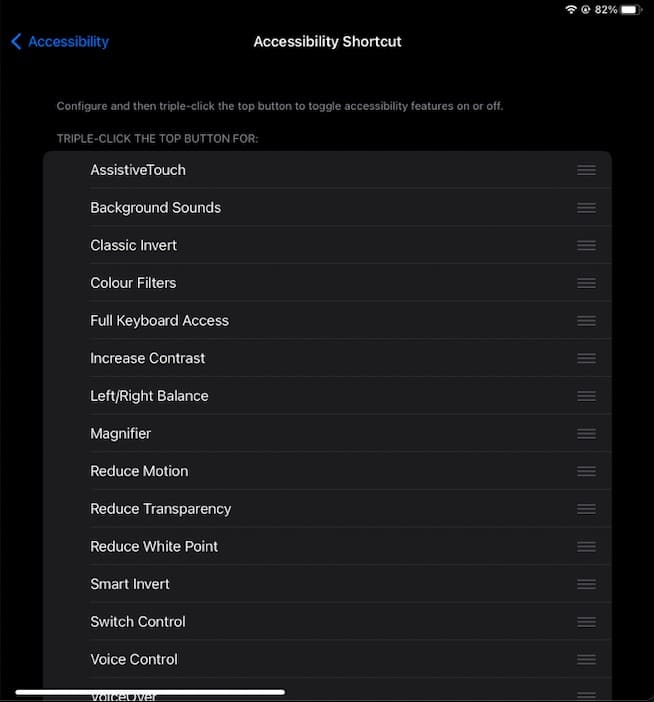Enable Full Keyboard Access shortcut
654x702 pixels.
click(159, 321)
